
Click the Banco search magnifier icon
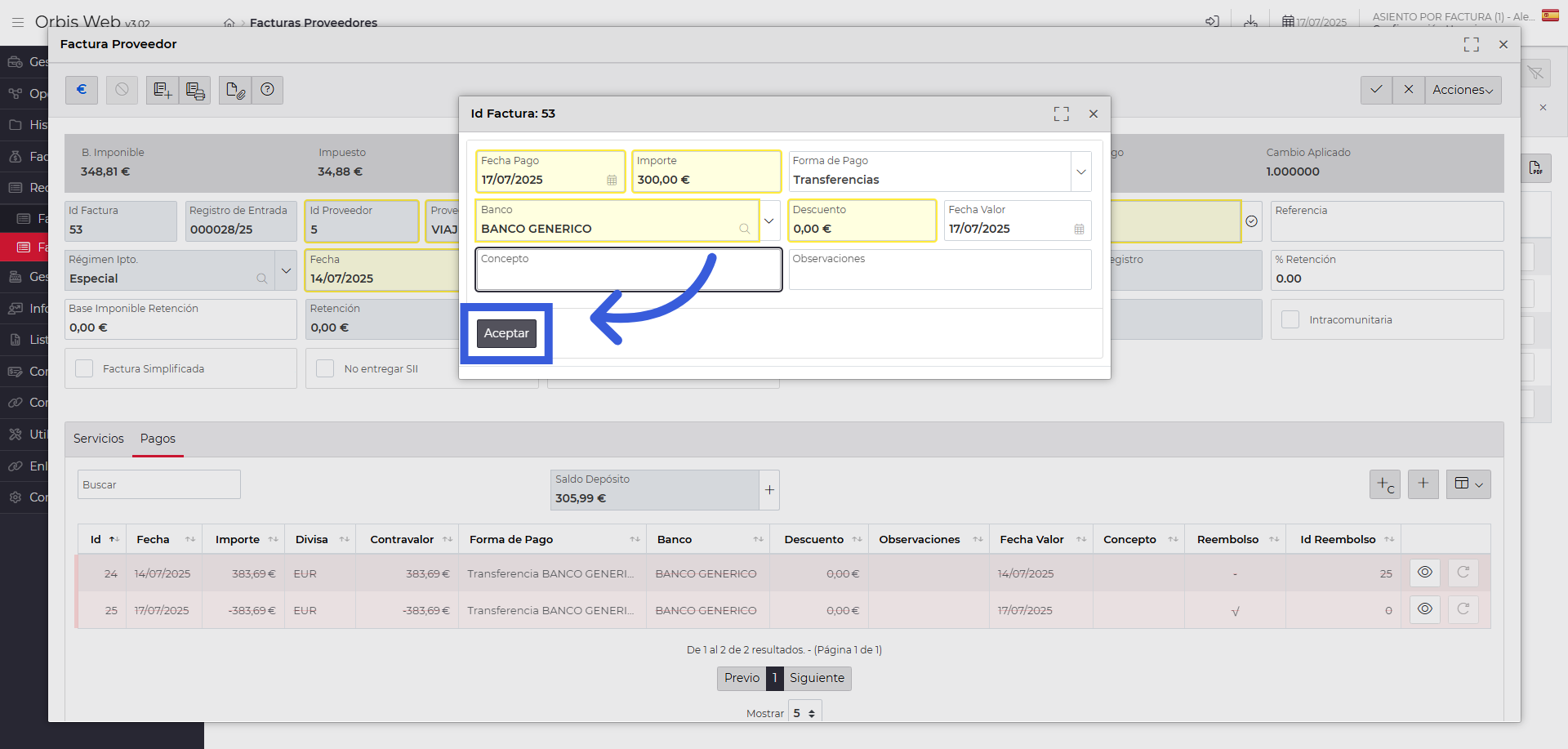click(x=744, y=229)
